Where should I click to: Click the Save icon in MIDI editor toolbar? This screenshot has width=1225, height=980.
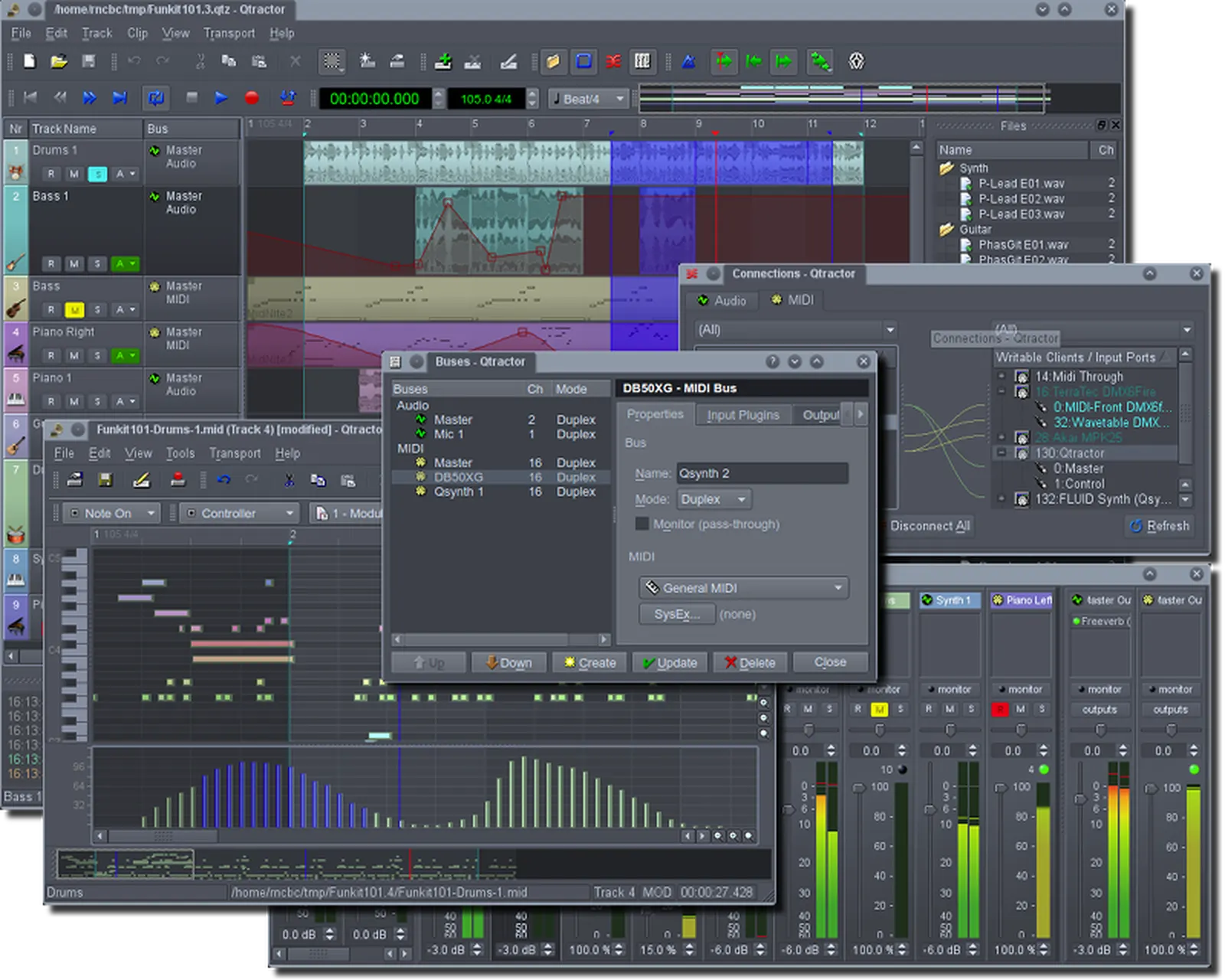[x=105, y=480]
